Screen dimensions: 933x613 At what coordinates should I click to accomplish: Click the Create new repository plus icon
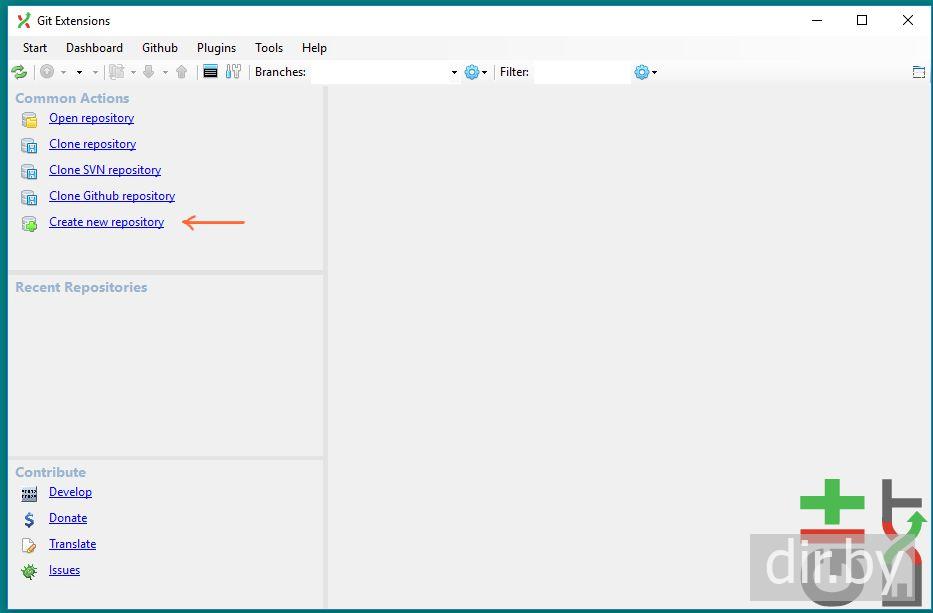tap(29, 223)
